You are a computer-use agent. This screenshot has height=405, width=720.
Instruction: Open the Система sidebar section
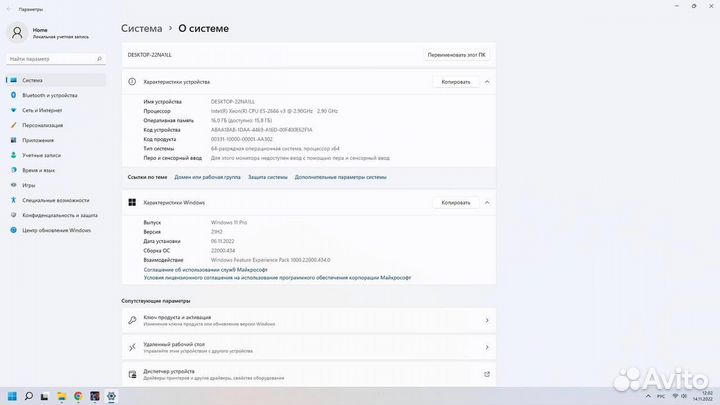pyautogui.click(x=56, y=80)
